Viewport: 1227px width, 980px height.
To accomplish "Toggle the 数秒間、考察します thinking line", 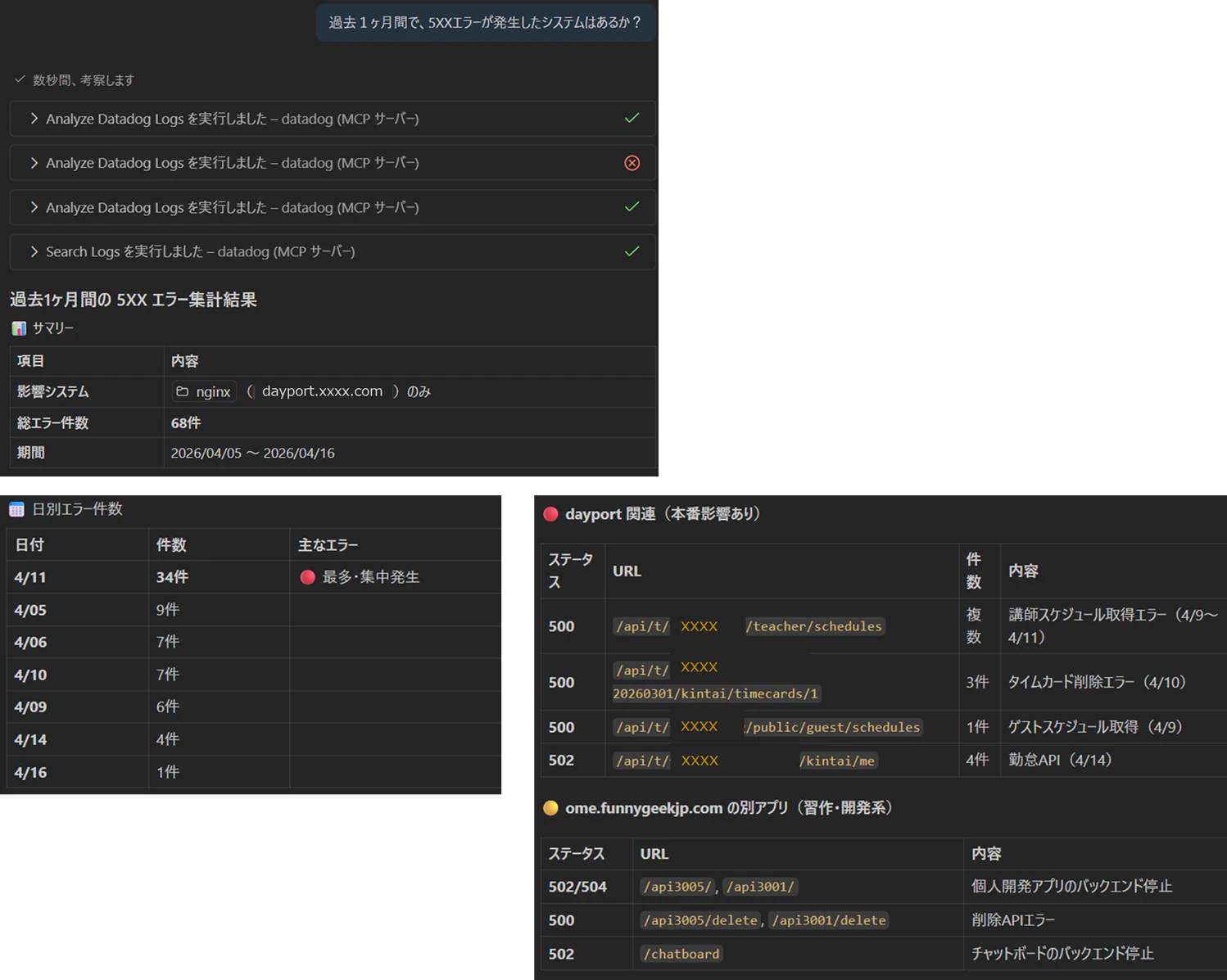I will (x=75, y=80).
